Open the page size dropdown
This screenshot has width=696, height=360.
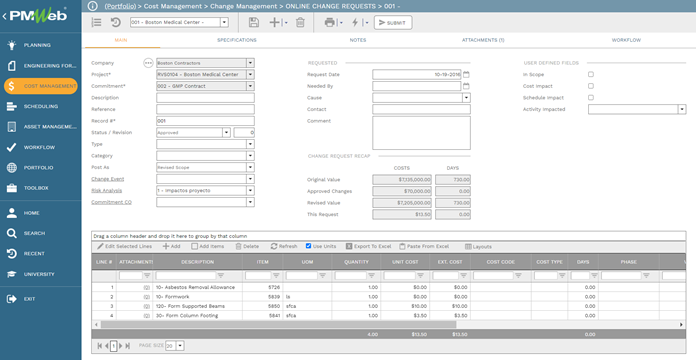(180, 346)
